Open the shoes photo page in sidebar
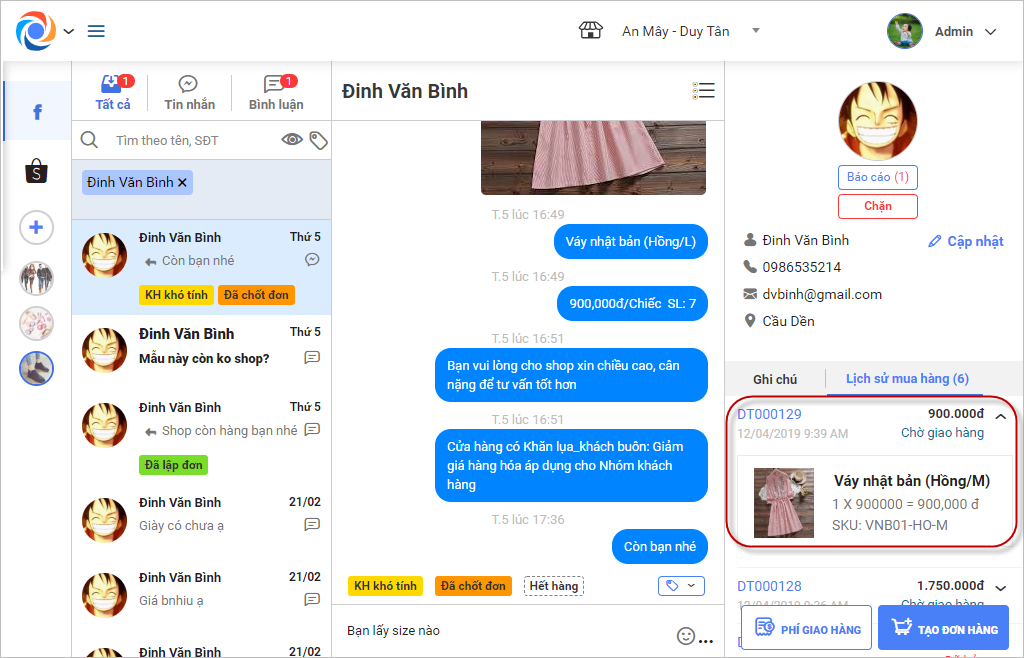1024x658 pixels. point(37,368)
